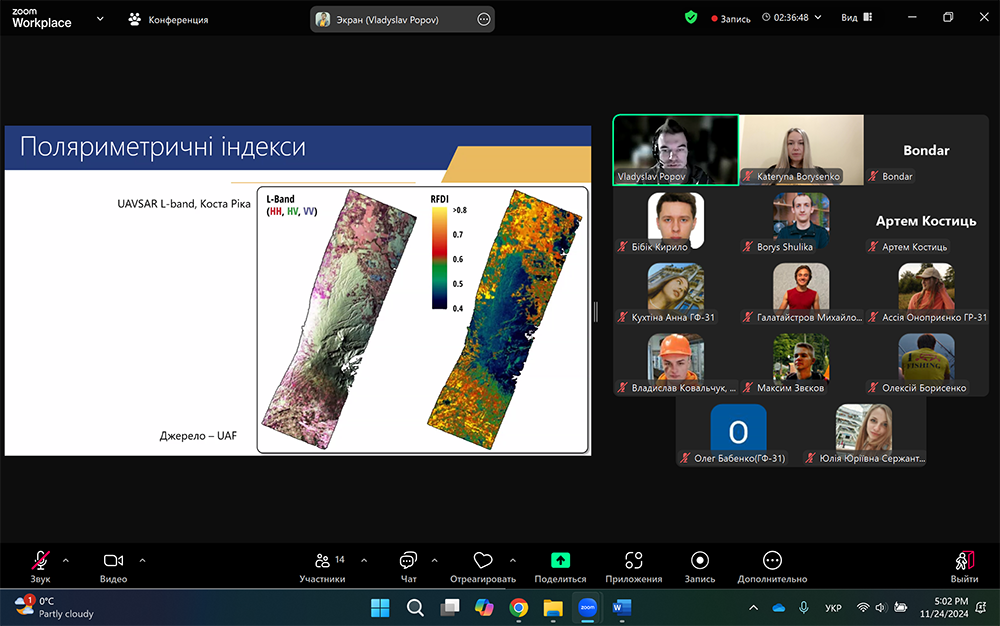
Task: Click the Выйти leave meeting button
Action: 964,565
